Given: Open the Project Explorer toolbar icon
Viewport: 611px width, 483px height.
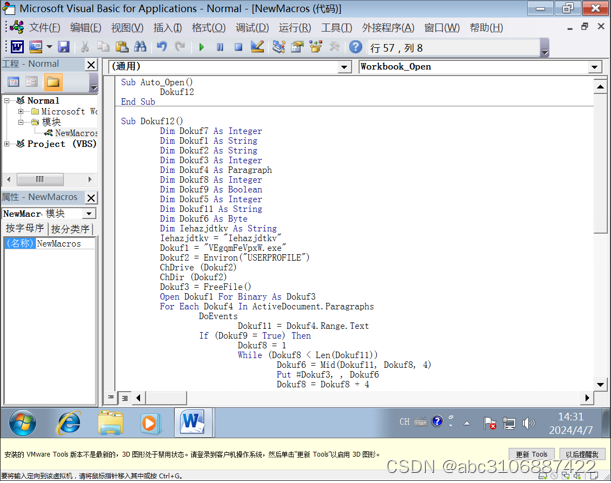Looking at the screenshot, I should point(279,47).
